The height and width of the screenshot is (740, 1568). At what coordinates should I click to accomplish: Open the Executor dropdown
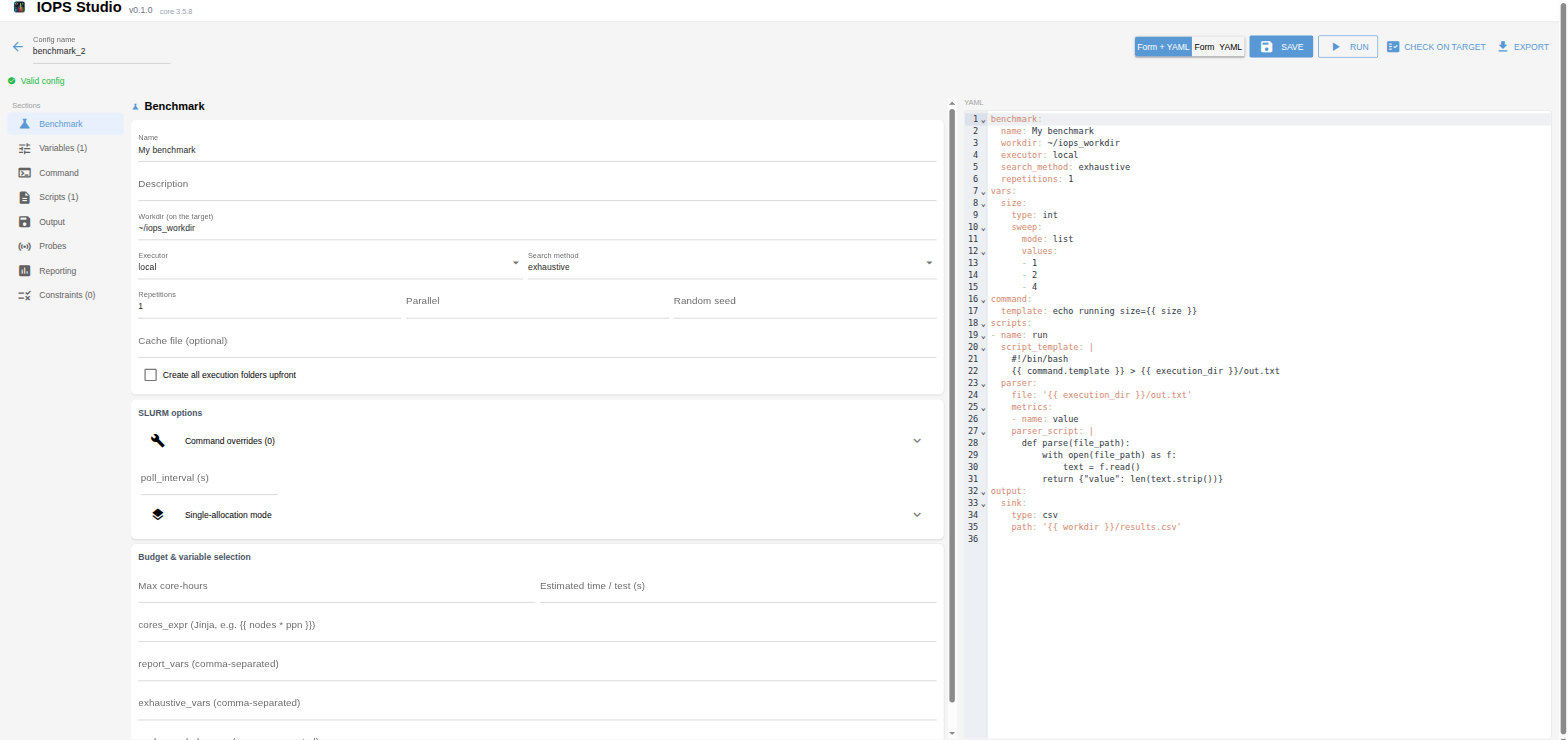pos(329,263)
